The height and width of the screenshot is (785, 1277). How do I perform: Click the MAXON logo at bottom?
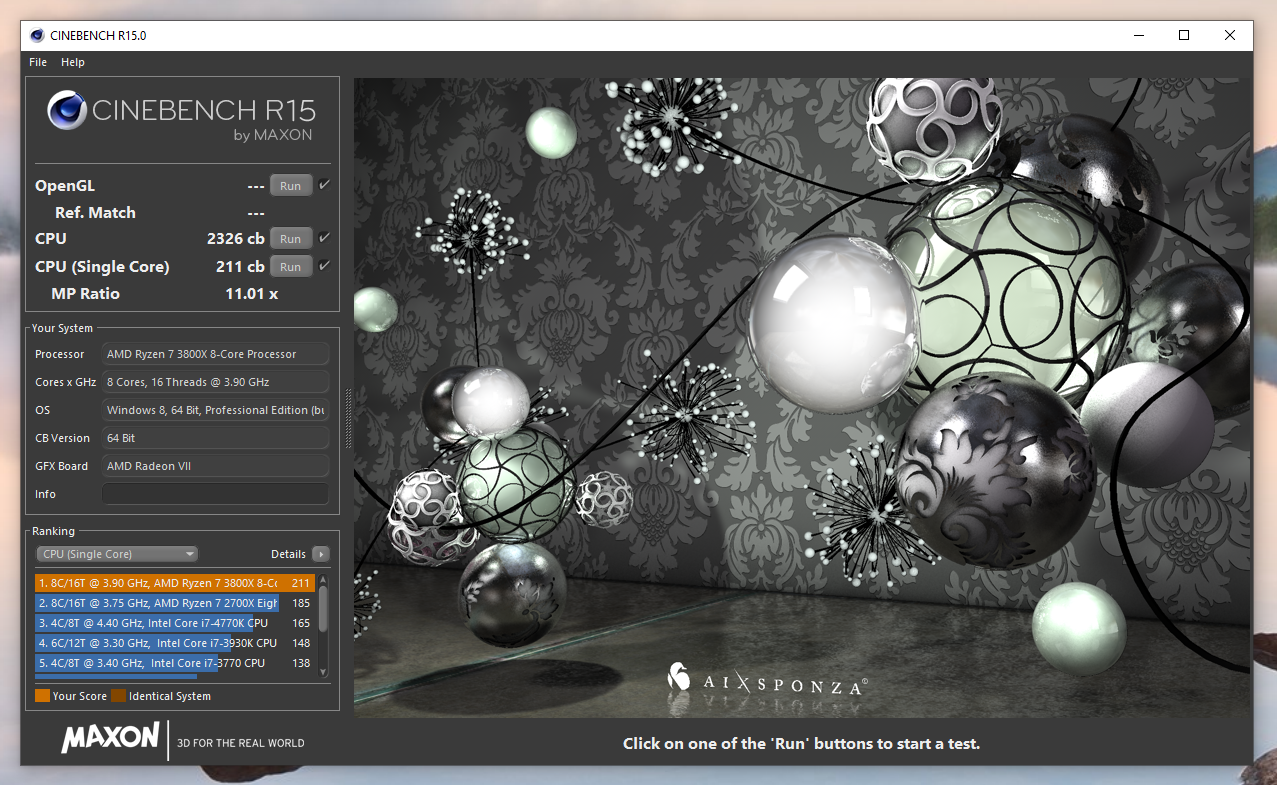coord(110,738)
